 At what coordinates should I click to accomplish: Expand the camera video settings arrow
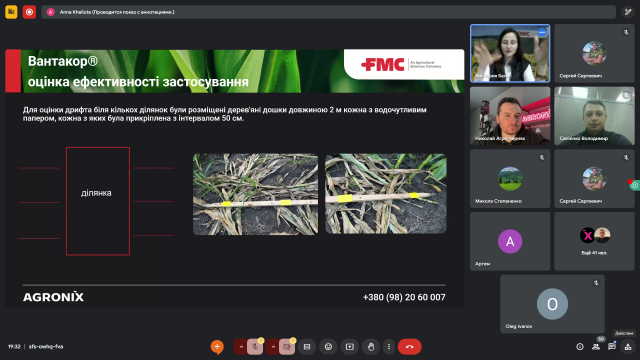coord(273,347)
